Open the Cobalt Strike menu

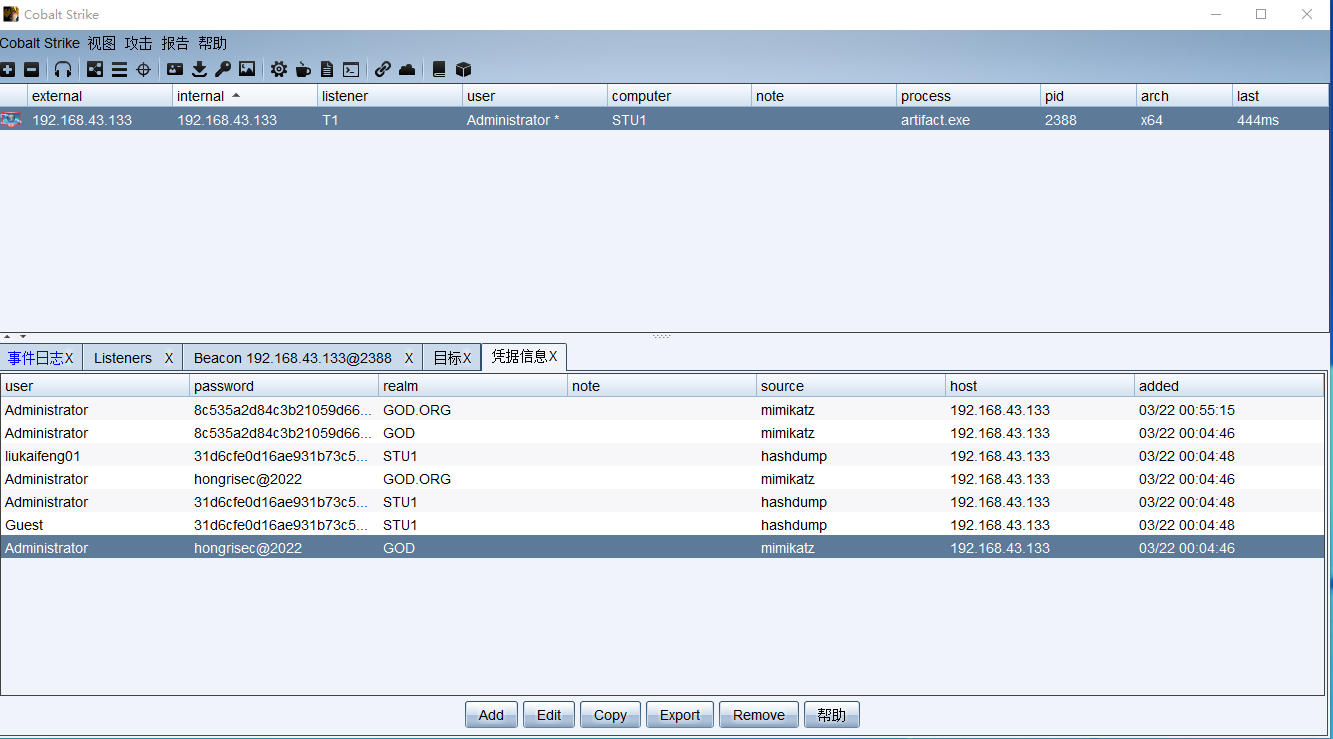point(40,43)
